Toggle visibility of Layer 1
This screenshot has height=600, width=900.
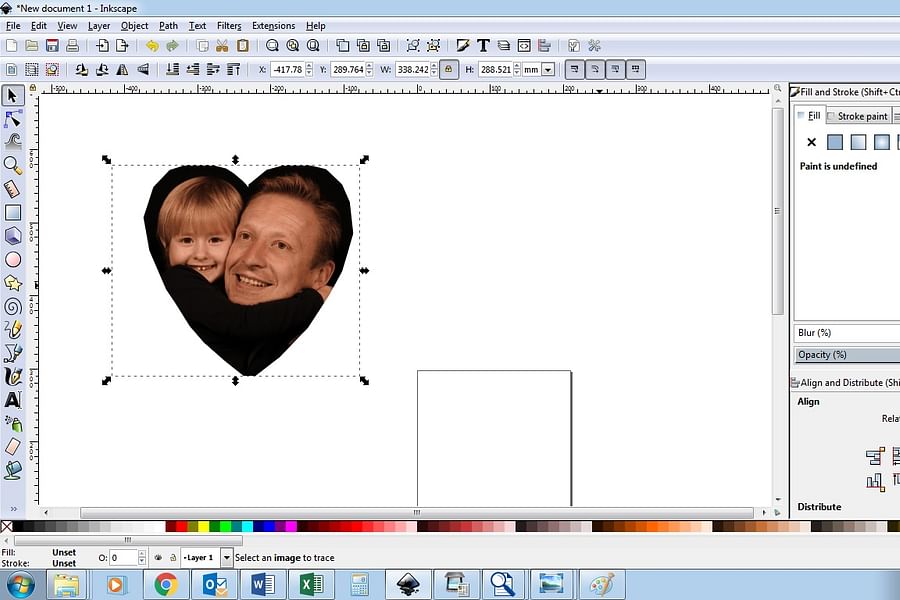click(x=158, y=557)
